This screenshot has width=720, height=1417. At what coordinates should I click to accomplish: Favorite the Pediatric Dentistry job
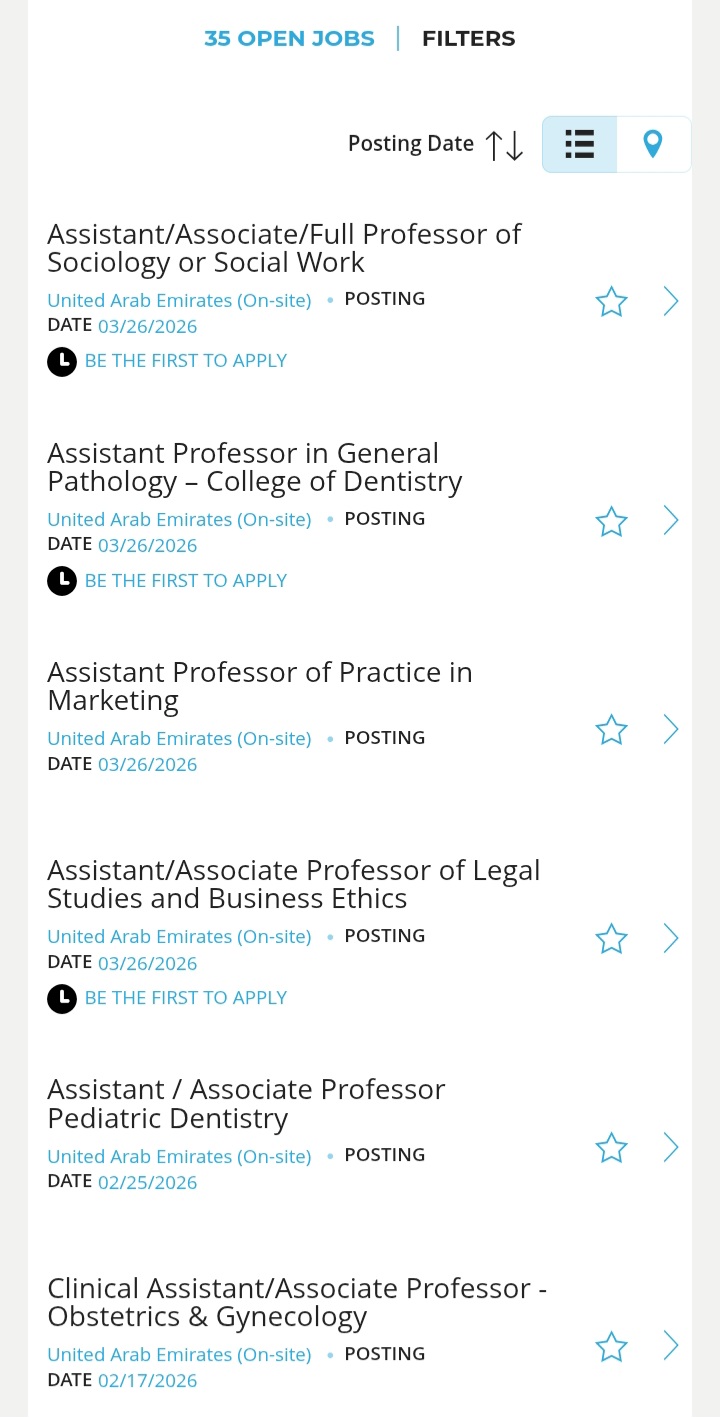coord(611,1148)
